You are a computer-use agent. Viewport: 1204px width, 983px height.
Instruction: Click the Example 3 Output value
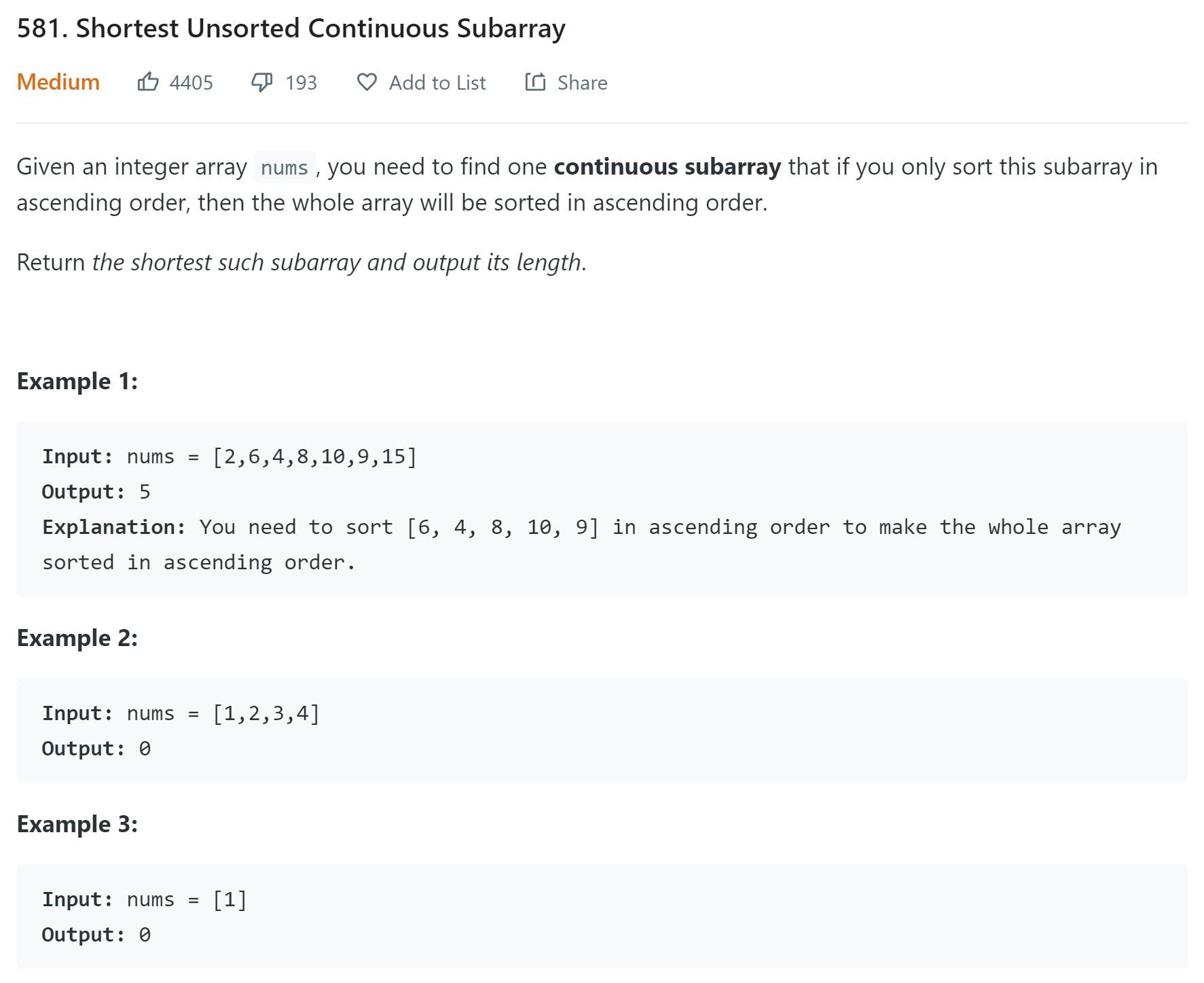(x=145, y=935)
